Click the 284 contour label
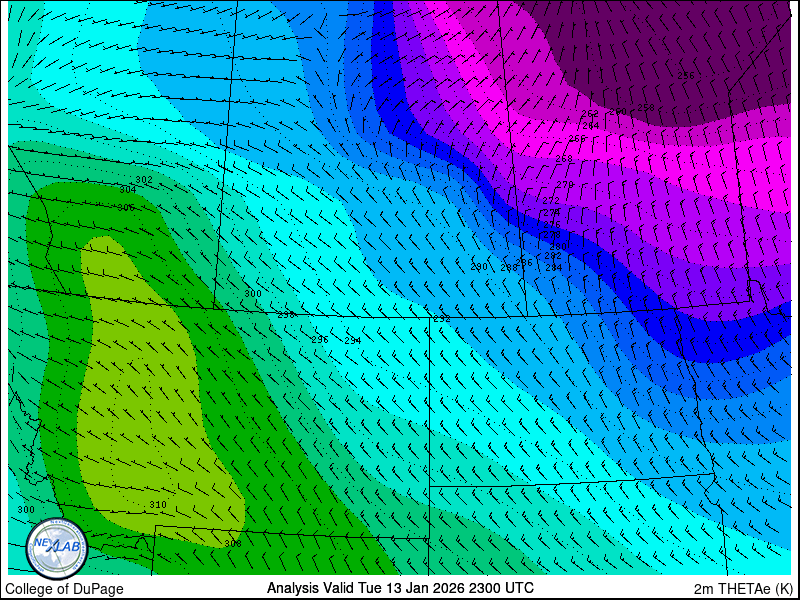800x600 pixels. point(554,267)
